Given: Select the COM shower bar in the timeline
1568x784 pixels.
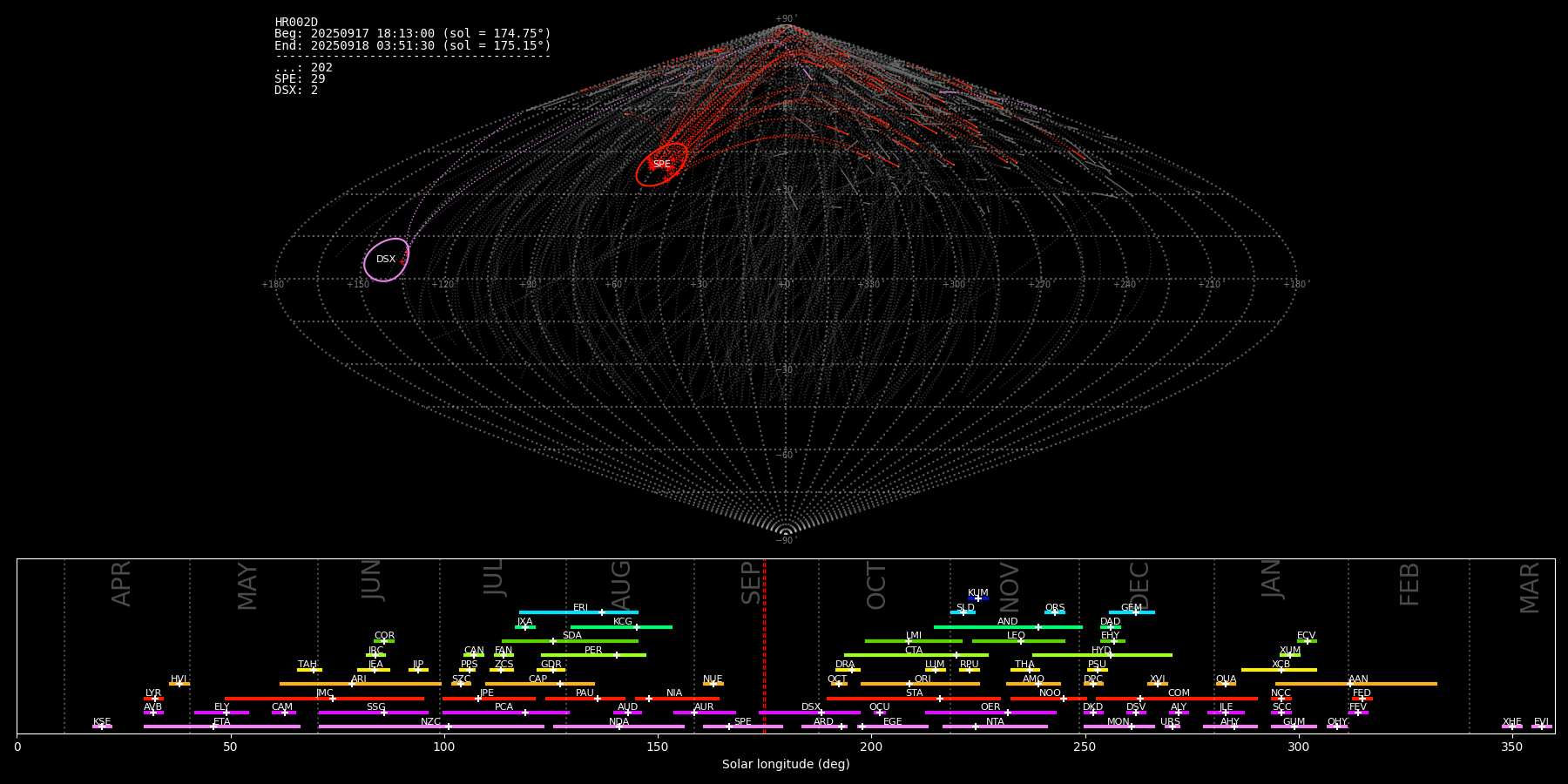Looking at the screenshot, I should (1177, 699).
